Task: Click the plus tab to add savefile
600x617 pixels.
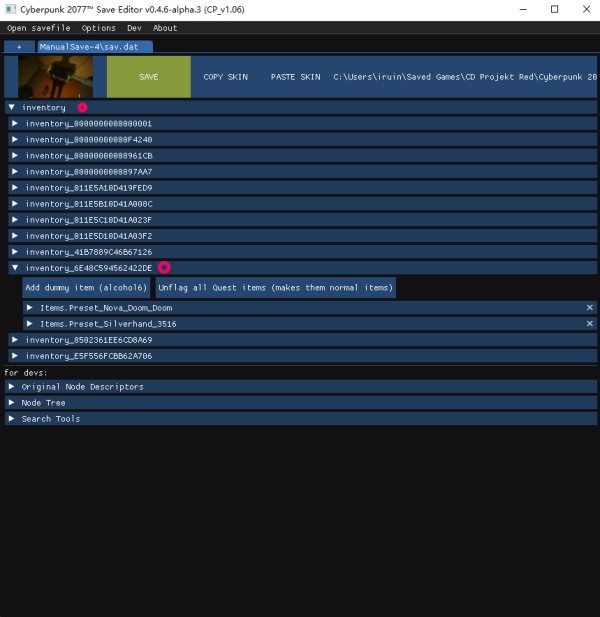Action: click(19, 46)
